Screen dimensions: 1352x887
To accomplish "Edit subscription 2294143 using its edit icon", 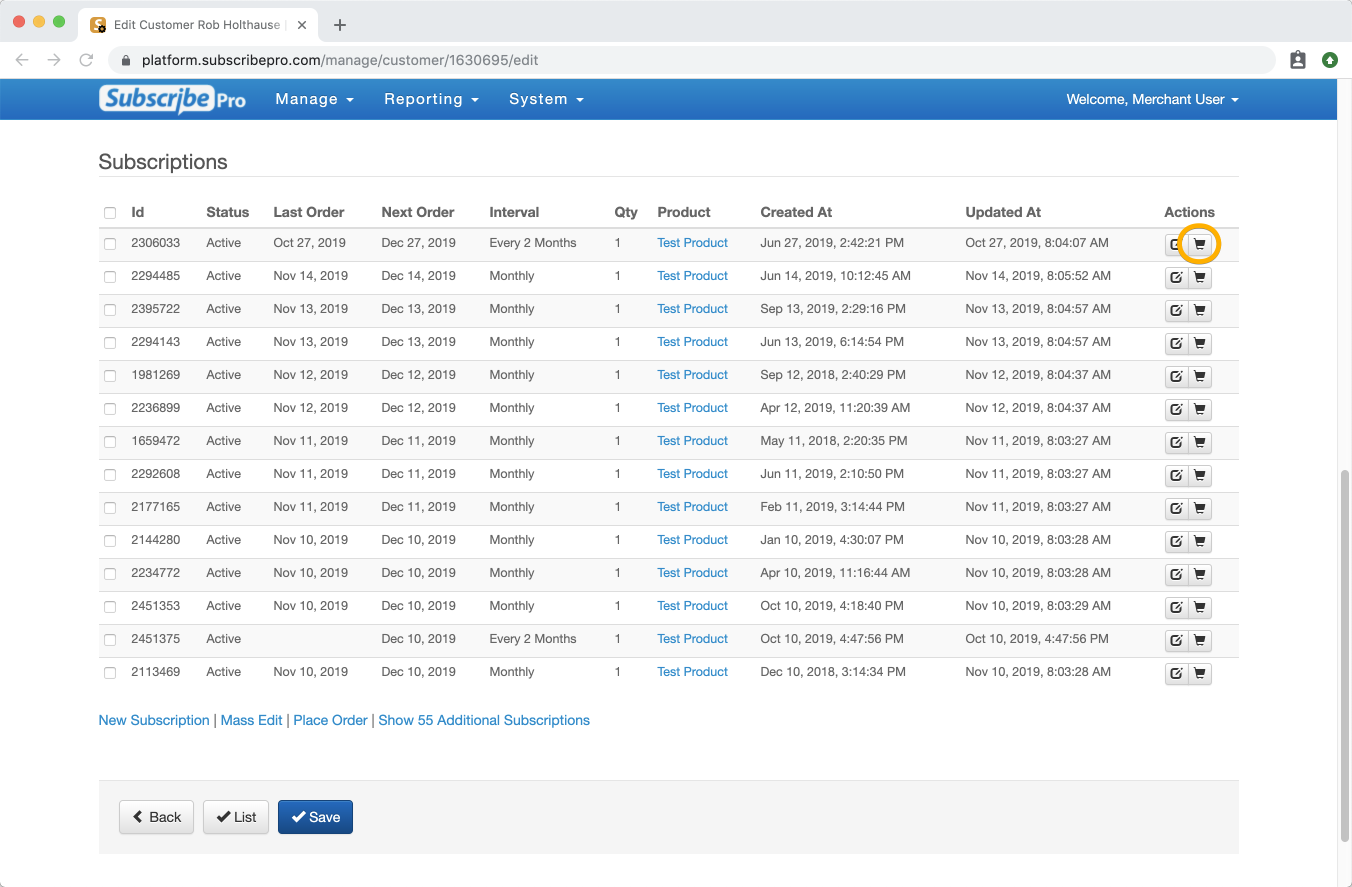I will pyautogui.click(x=1176, y=344).
